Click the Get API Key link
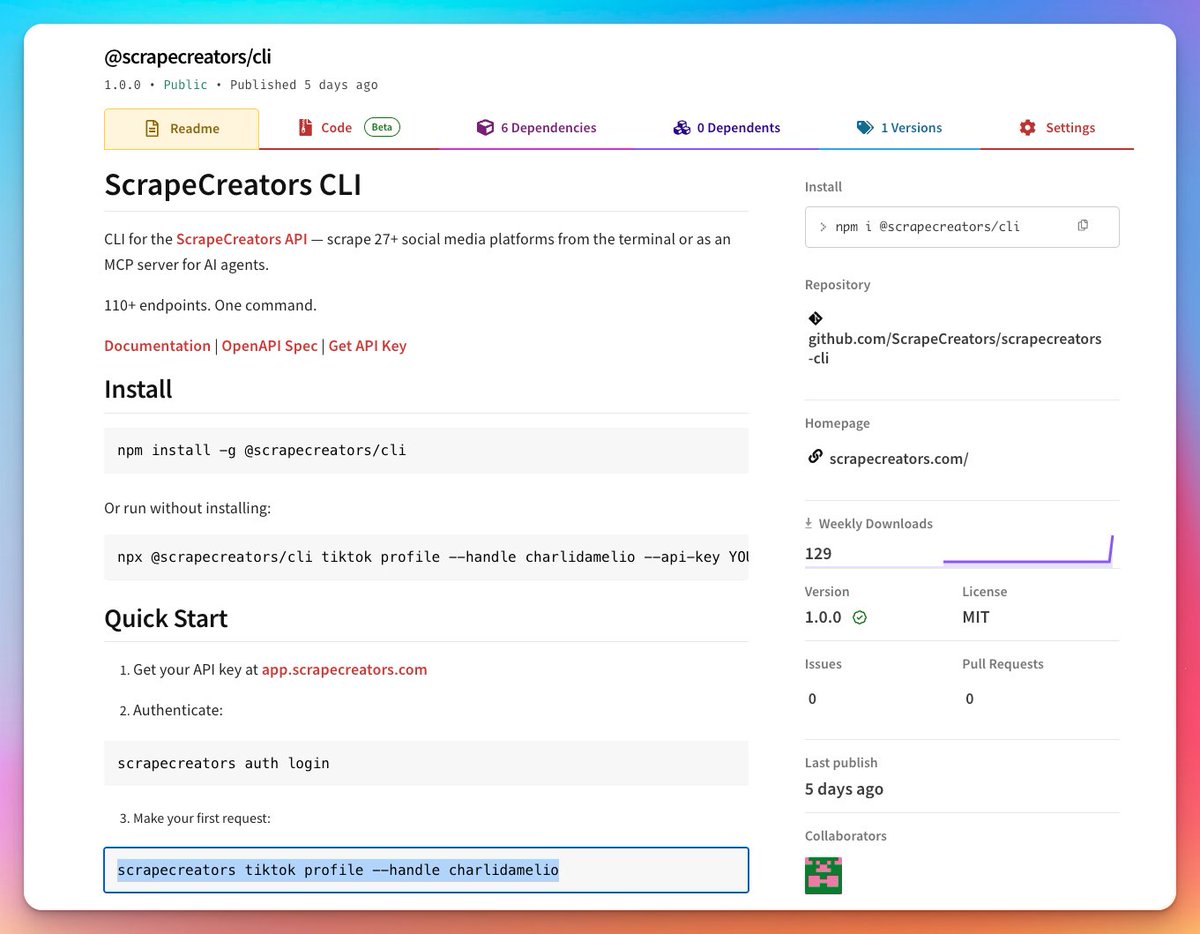This screenshot has height=934, width=1200. (367, 346)
